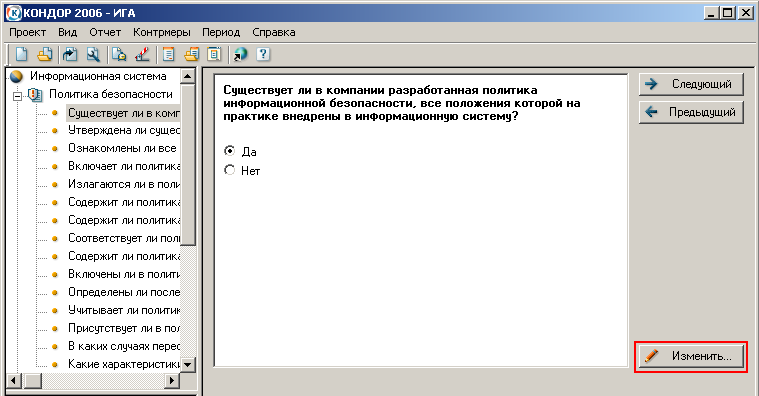
Task: Maximize the КОНДОР 2006 window
Action: click(727, 13)
